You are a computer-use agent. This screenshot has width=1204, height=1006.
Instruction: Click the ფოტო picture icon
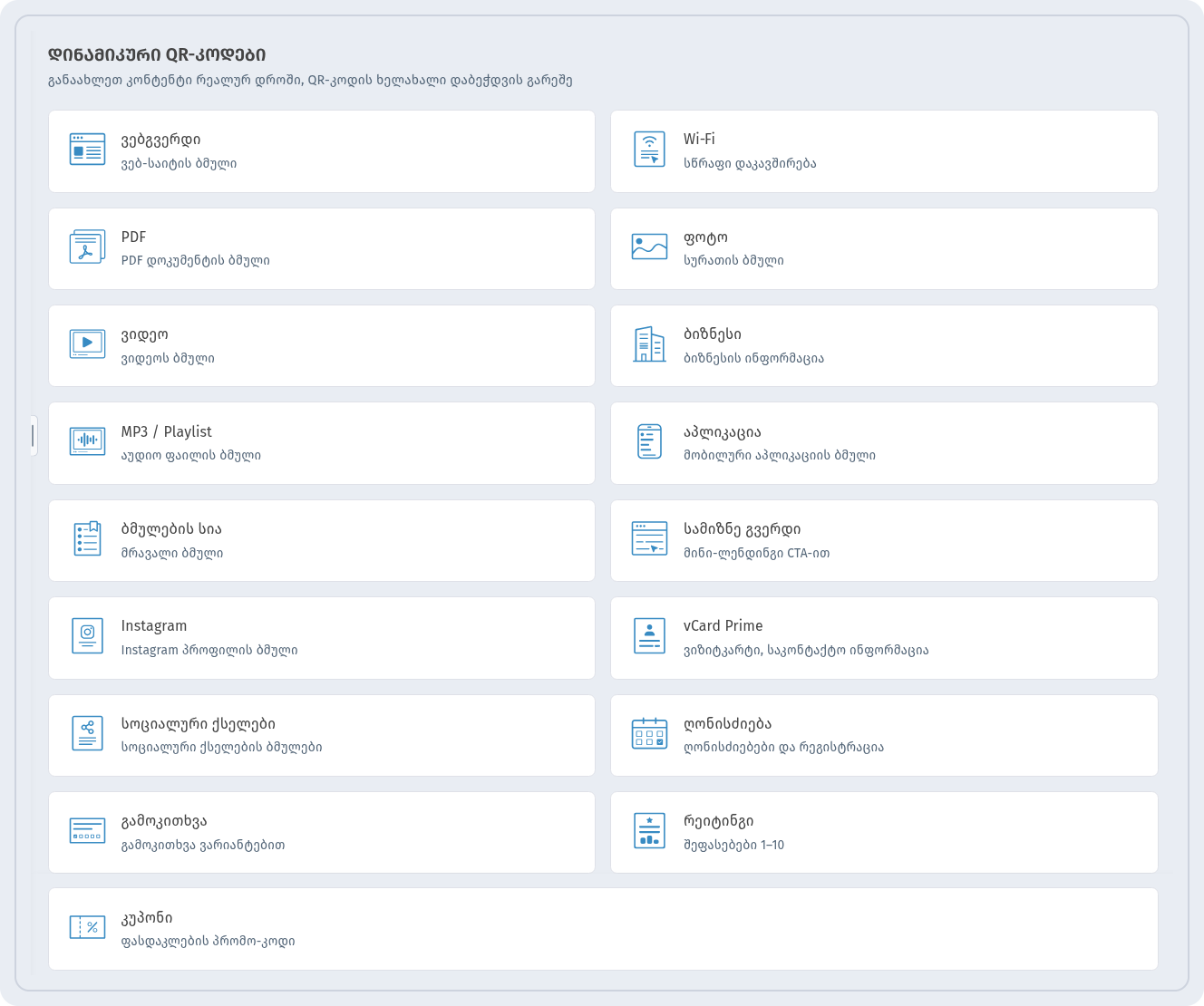pyautogui.click(x=649, y=247)
